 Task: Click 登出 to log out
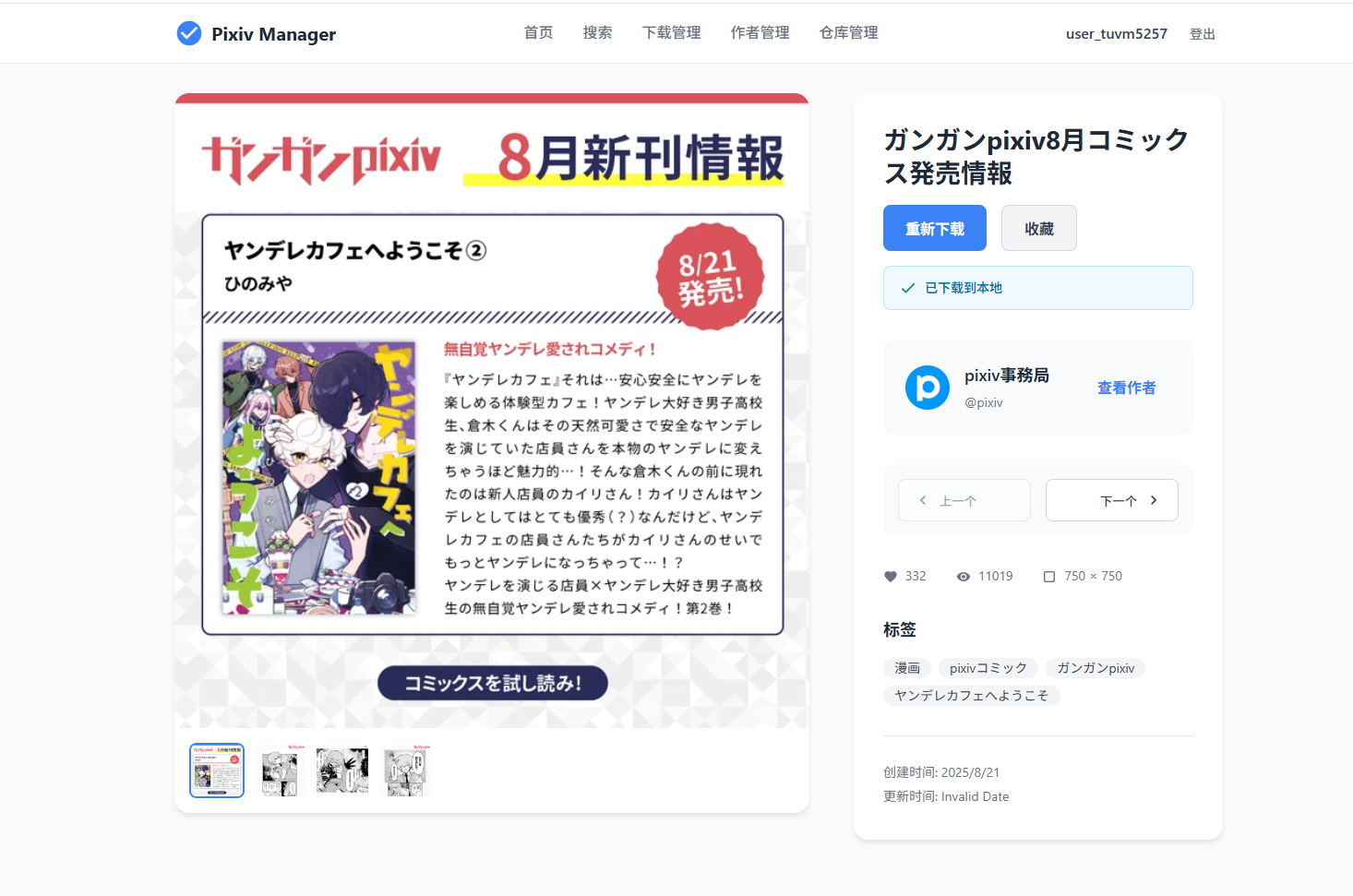click(1203, 34)
